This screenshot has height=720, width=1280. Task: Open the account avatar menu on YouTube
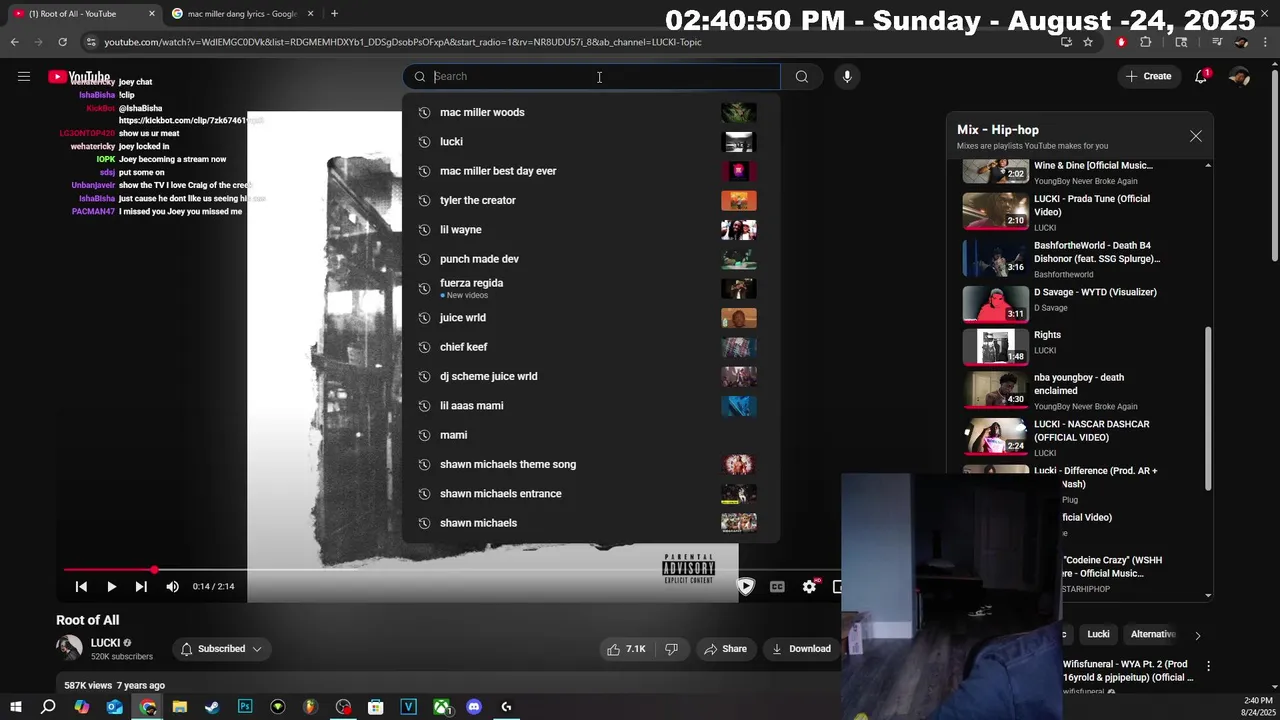pyautogui.click(x=1239, y=76)
